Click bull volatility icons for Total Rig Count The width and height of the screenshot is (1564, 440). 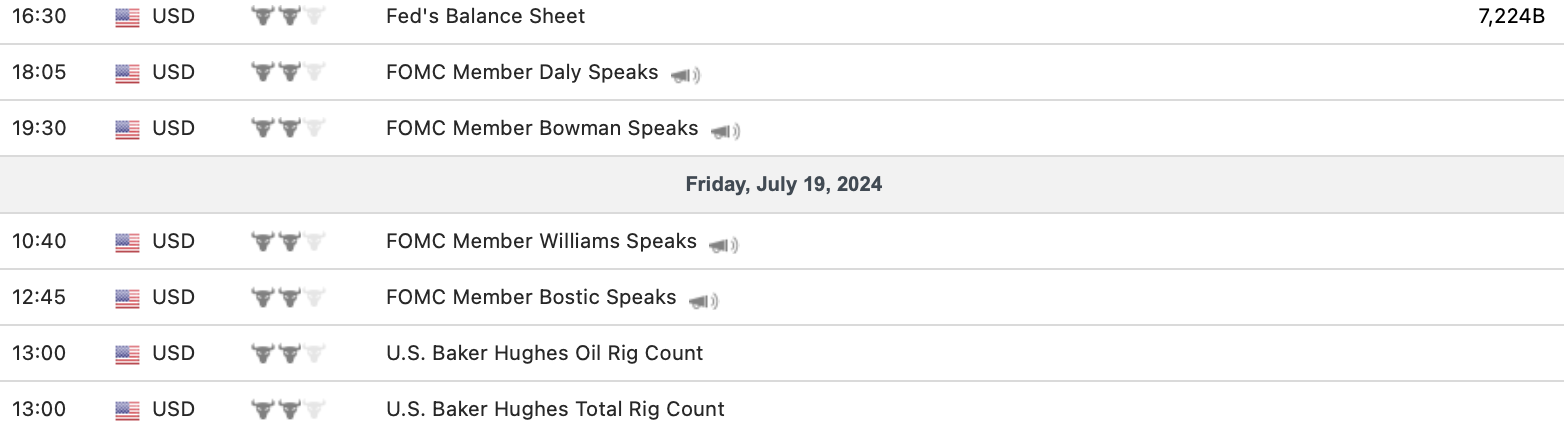coord(289,410)
